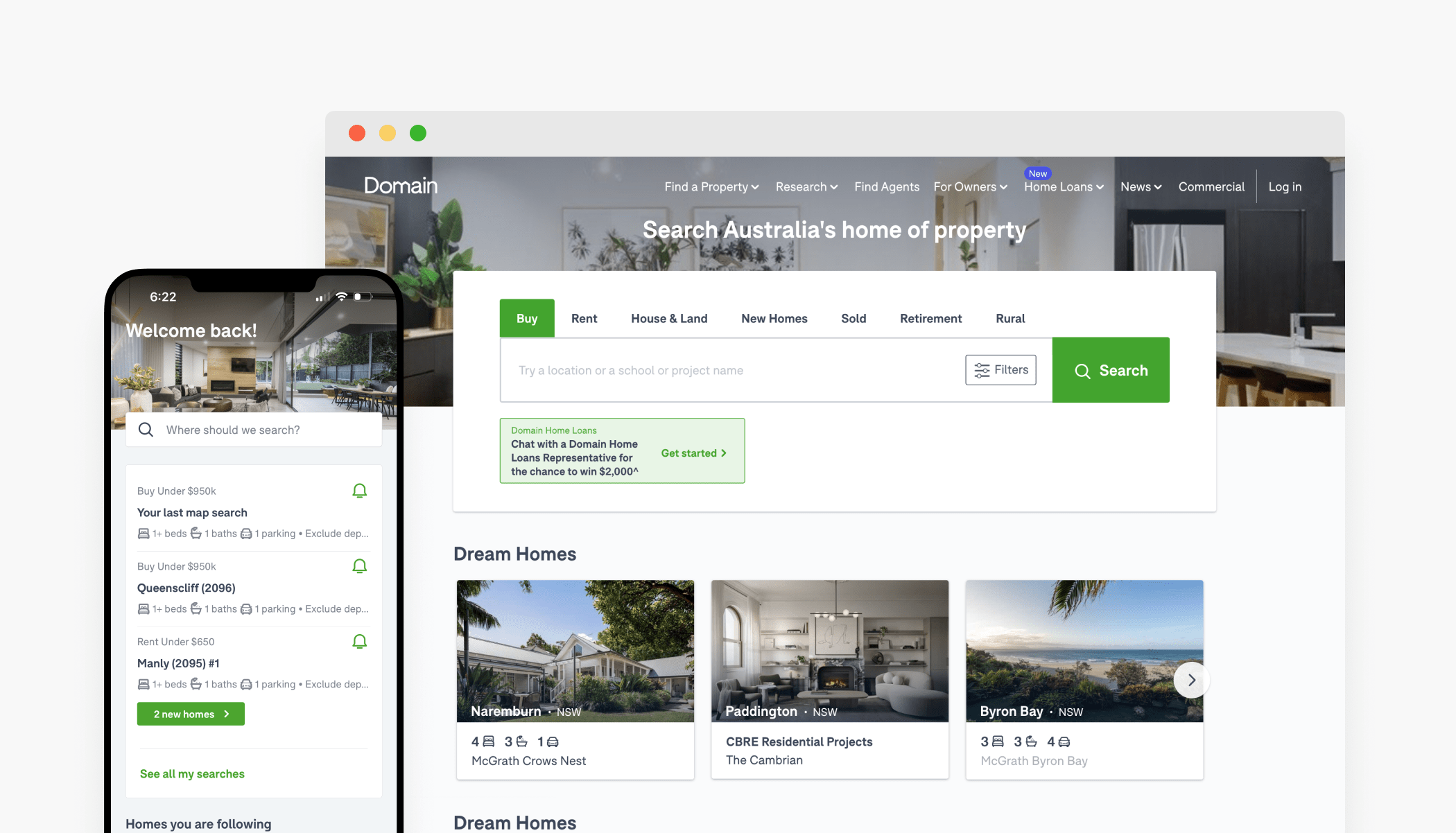
Task: Expand the Research menu
Action: click(x=806, y=187)
